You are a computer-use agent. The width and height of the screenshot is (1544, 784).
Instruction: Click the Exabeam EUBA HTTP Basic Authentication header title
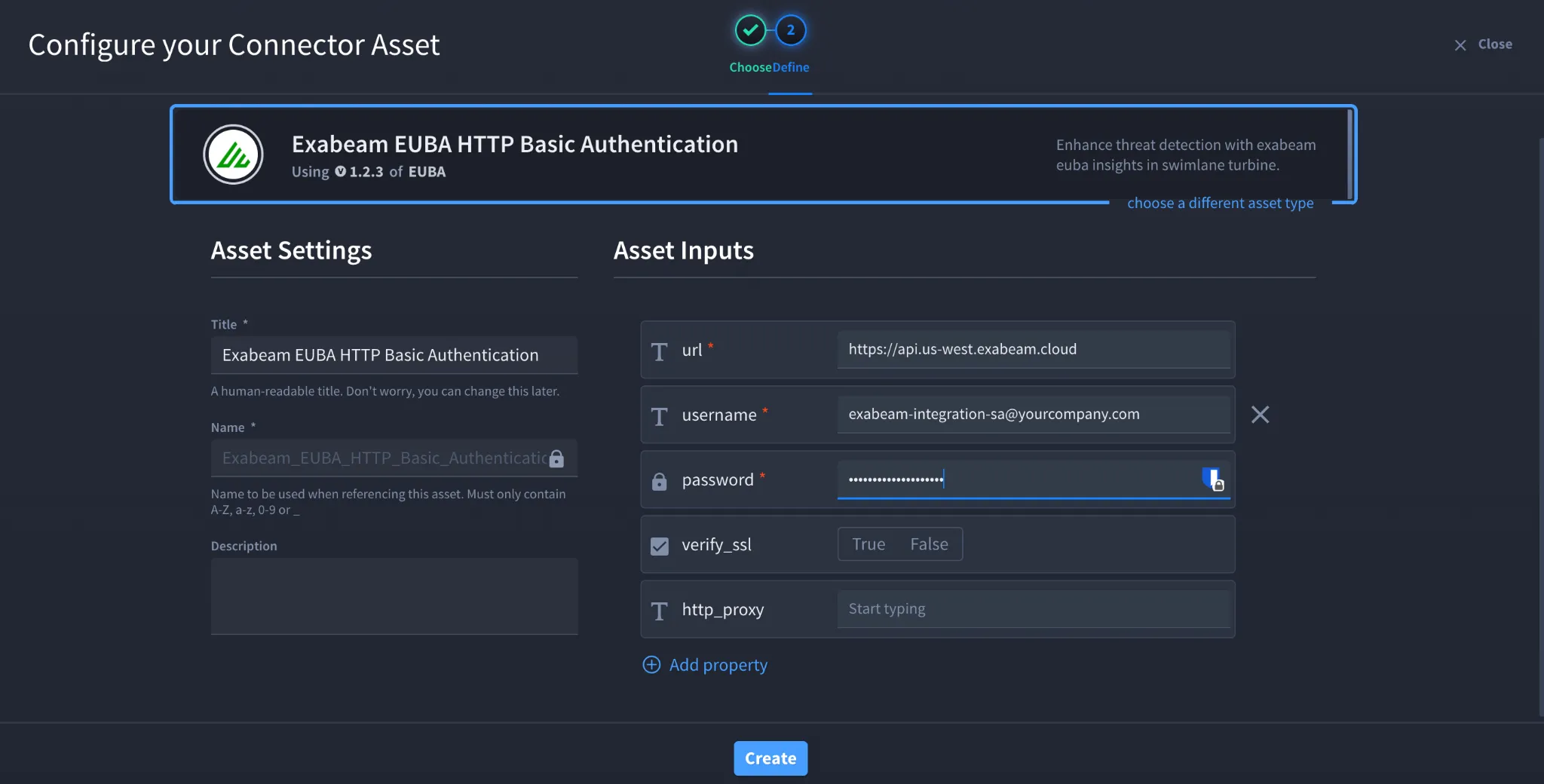pyautogui.click(x=515, y=144)
